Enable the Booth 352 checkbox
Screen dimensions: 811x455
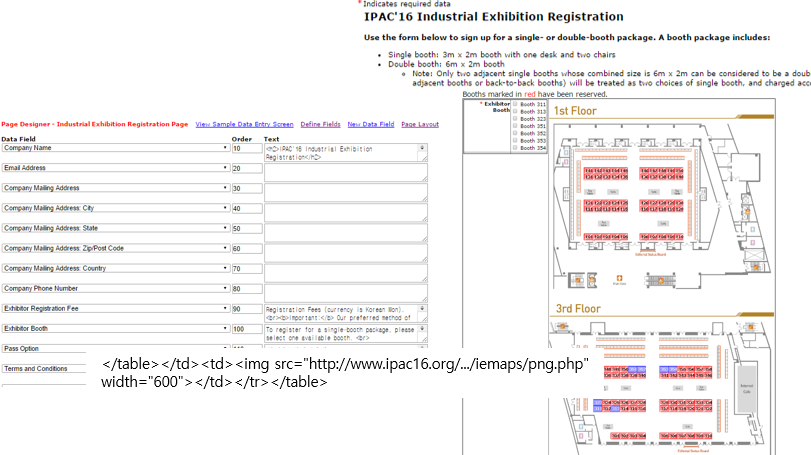point(515,134)
